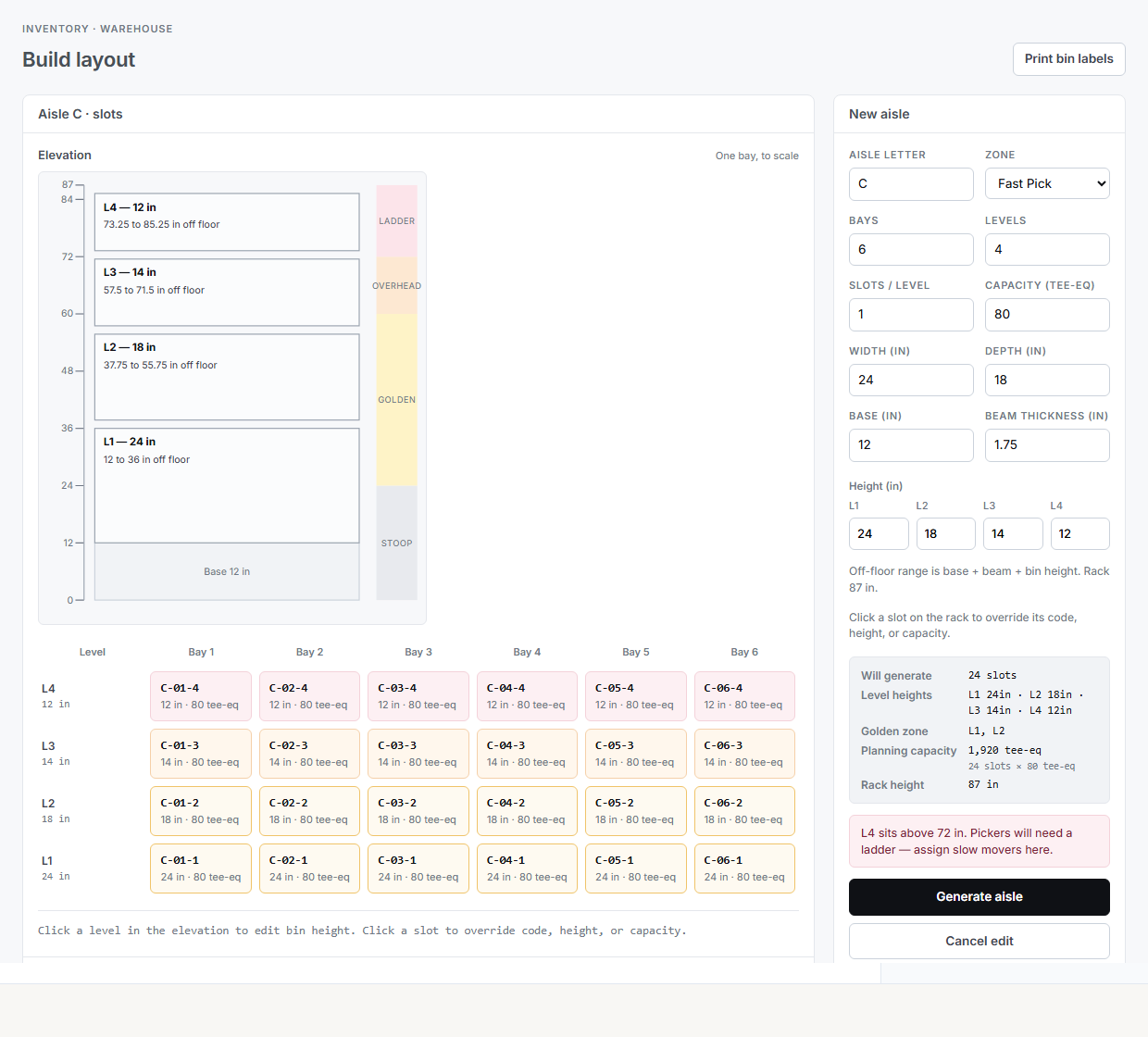1148x1037 pixels.
Task: Select level L1 in the elevation diagram
Action: [x=227, y=485]
